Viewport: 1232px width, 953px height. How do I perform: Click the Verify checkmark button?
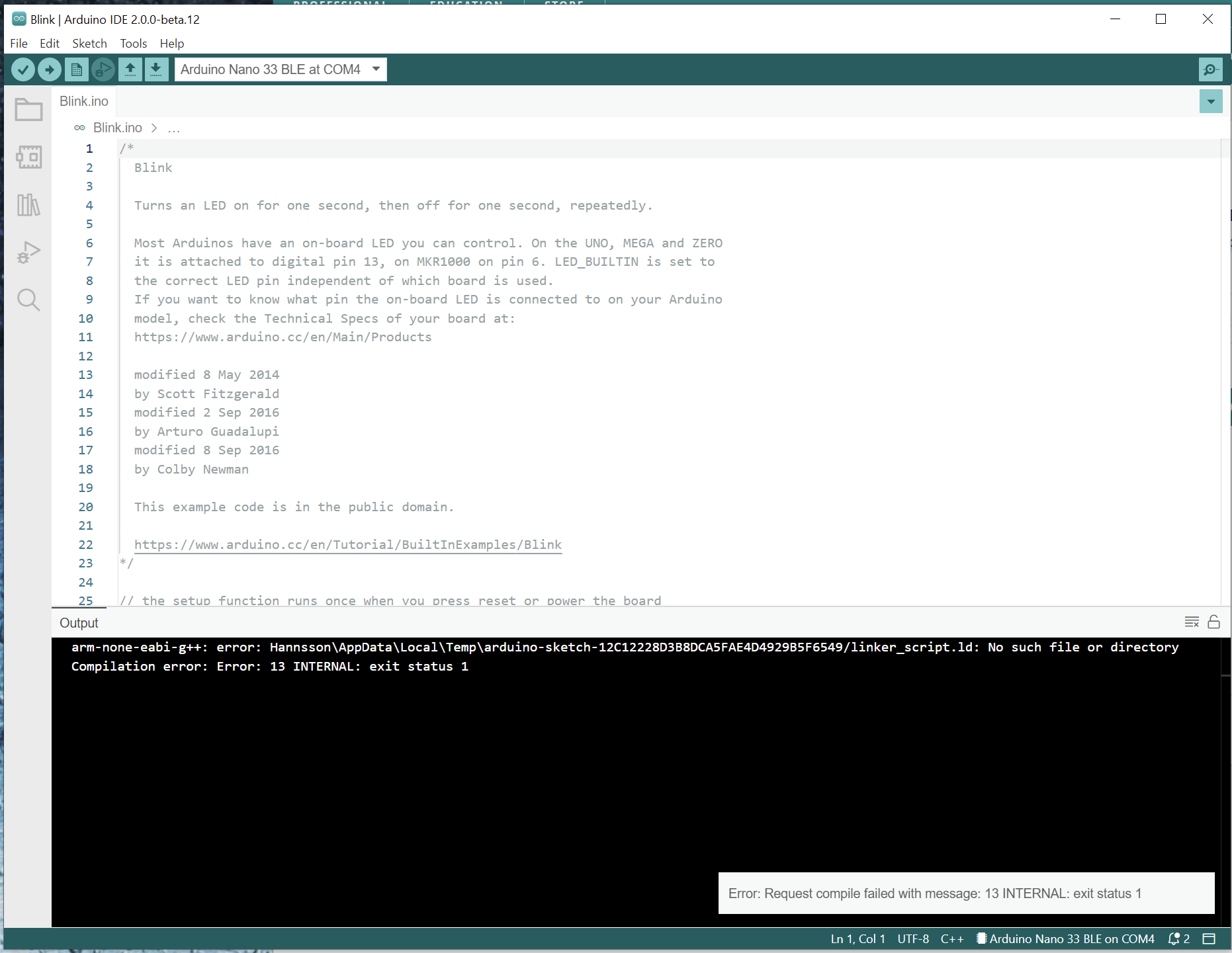point(23,69)
